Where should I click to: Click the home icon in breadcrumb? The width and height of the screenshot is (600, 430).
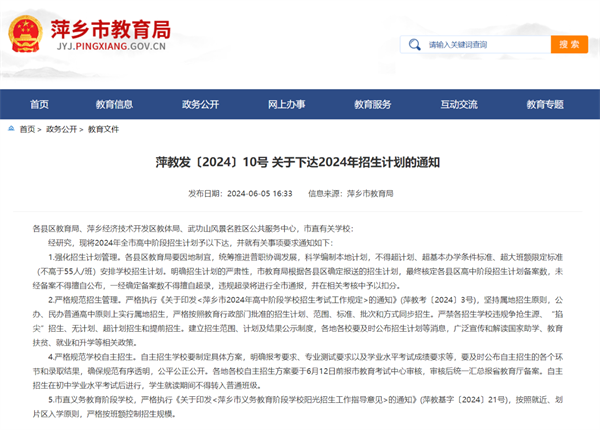(x=11, y=129)
